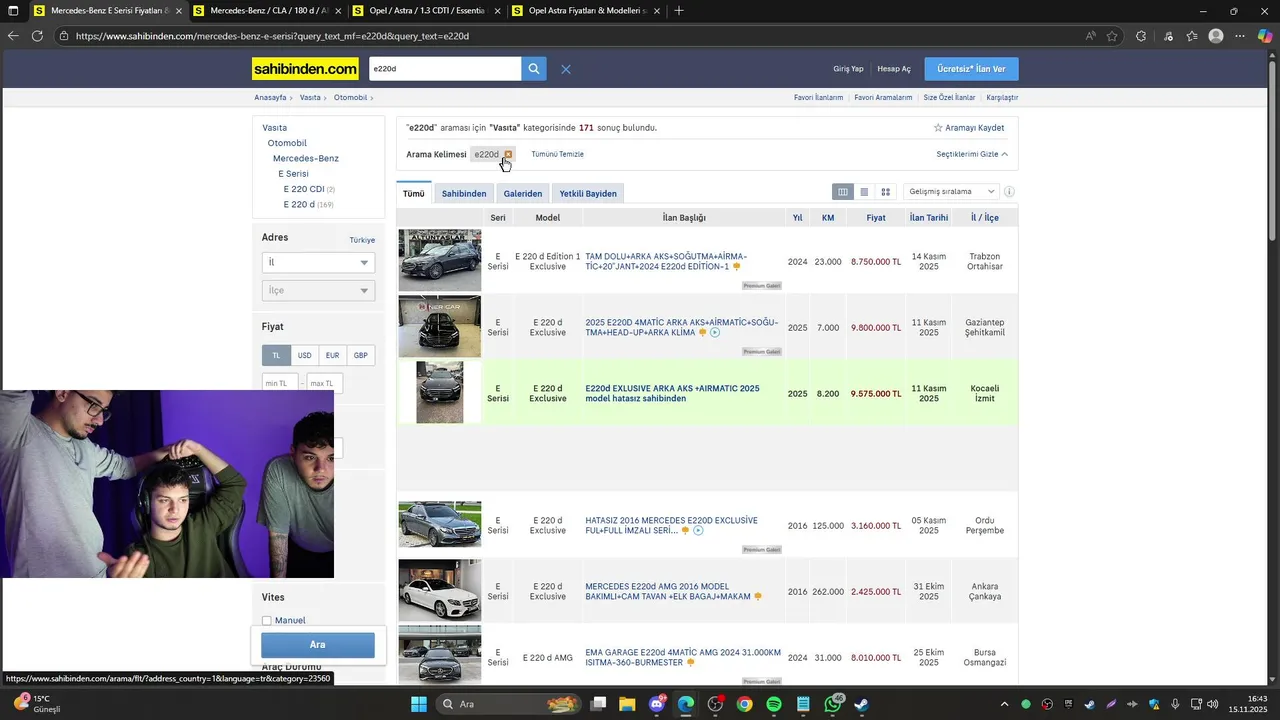1280x720 pixels.
Task: Open thumbnail of white MERCEDES E220d AMG 2016 listing
Action: click(x=440, y=591)
